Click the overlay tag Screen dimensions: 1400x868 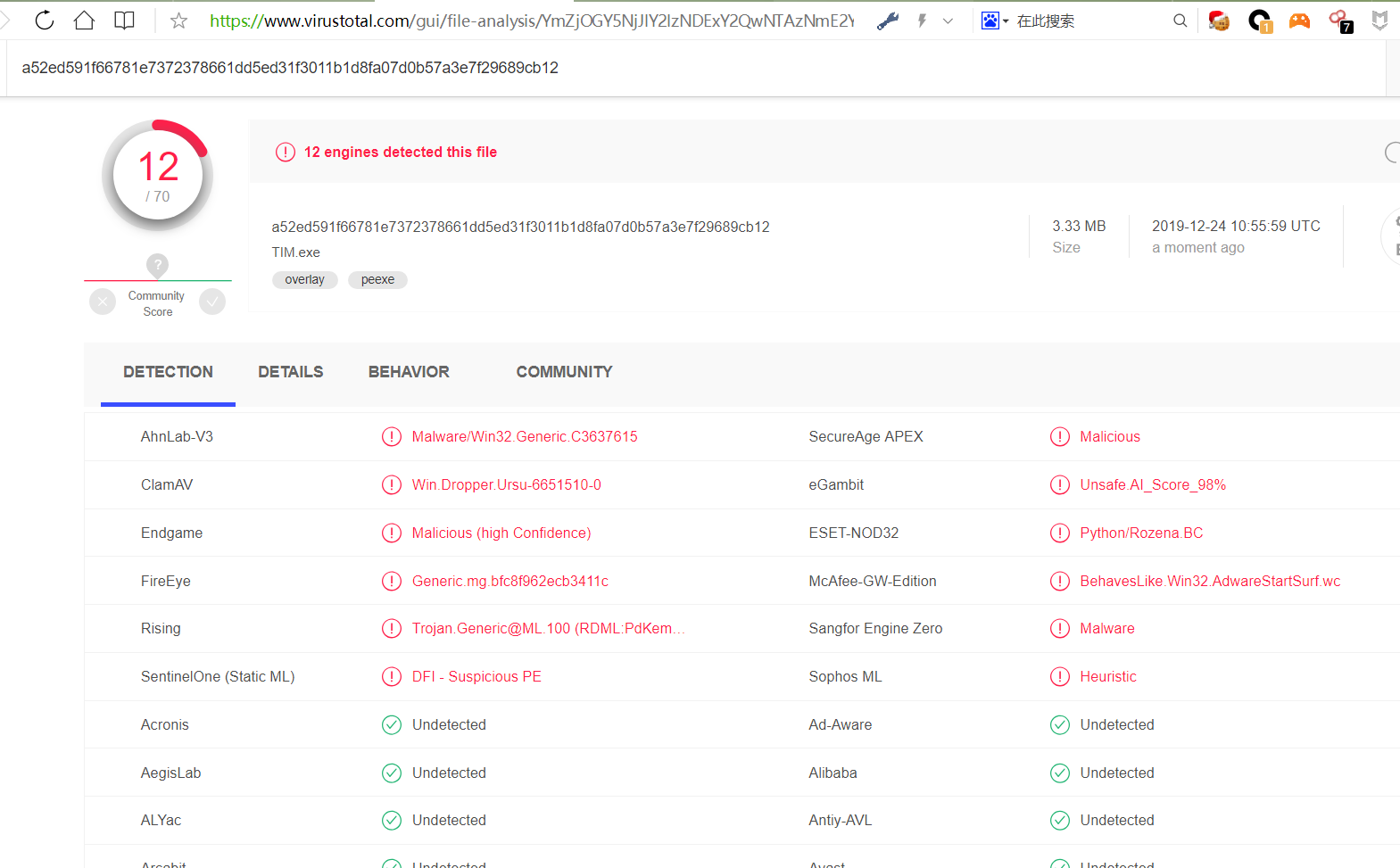coord(304,279)
